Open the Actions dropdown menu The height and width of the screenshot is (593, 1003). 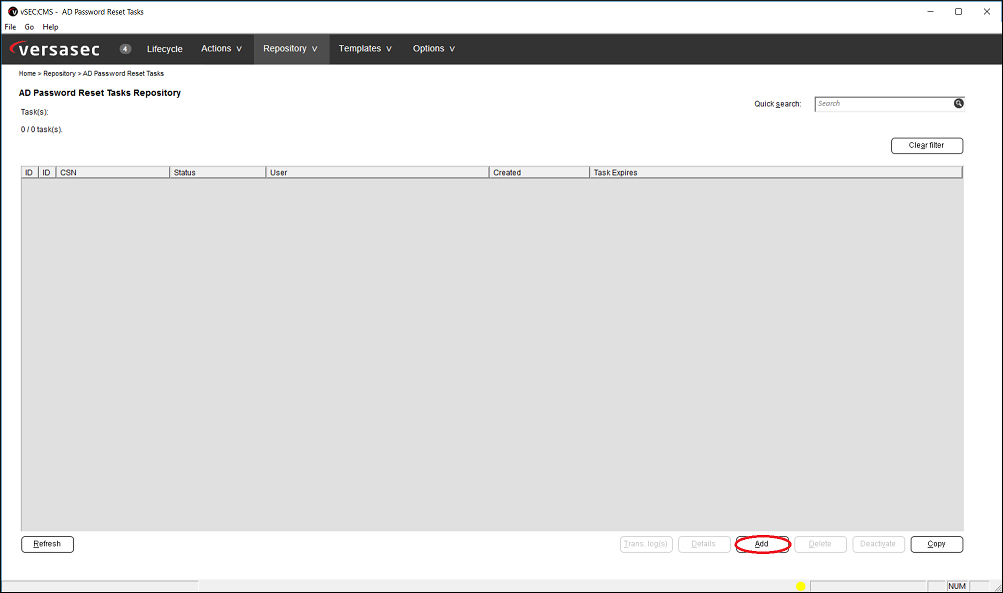click(221, 49)
